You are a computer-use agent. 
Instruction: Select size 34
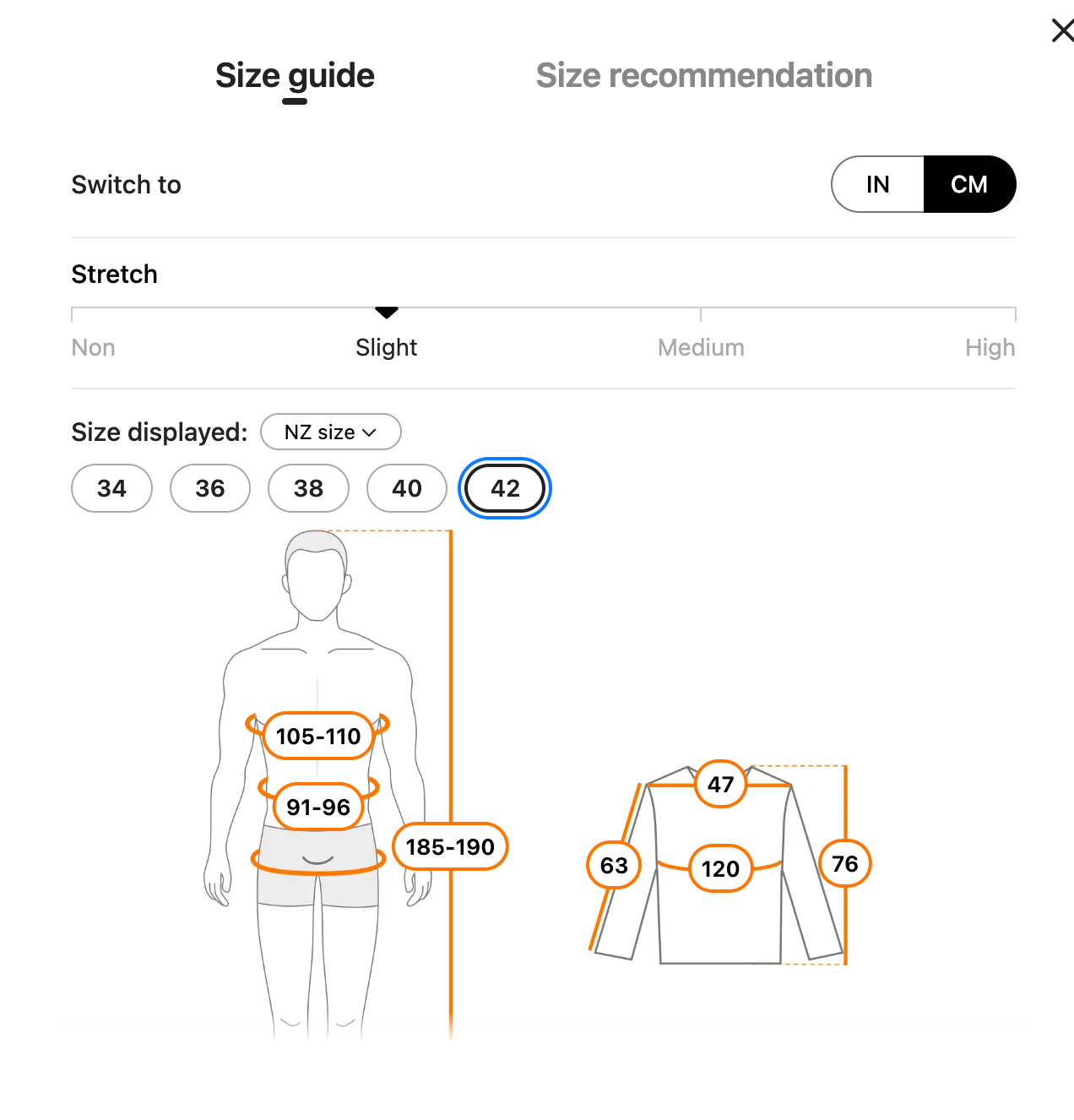(111, 488)
